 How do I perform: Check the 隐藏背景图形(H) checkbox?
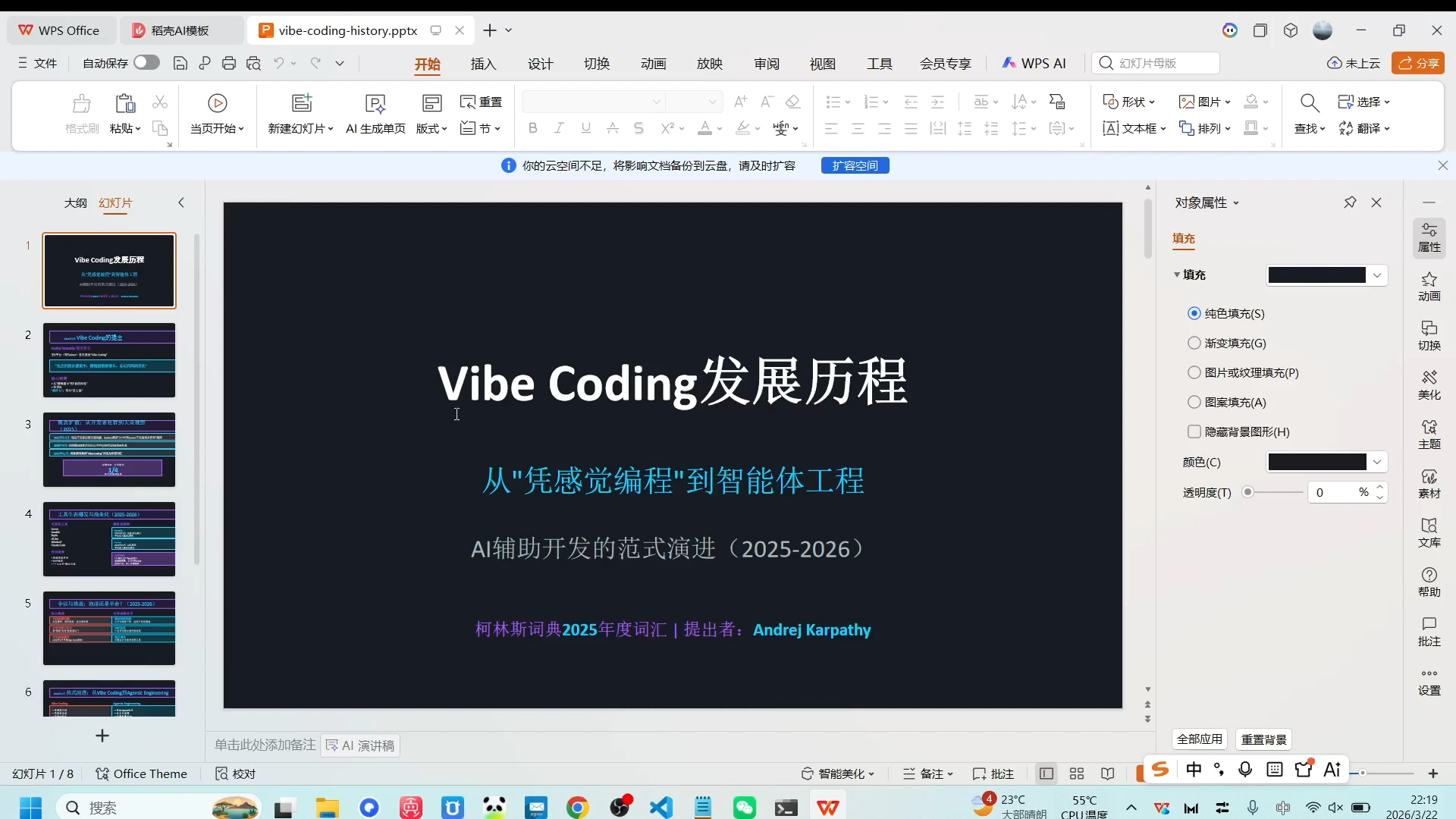point(1194,431)
